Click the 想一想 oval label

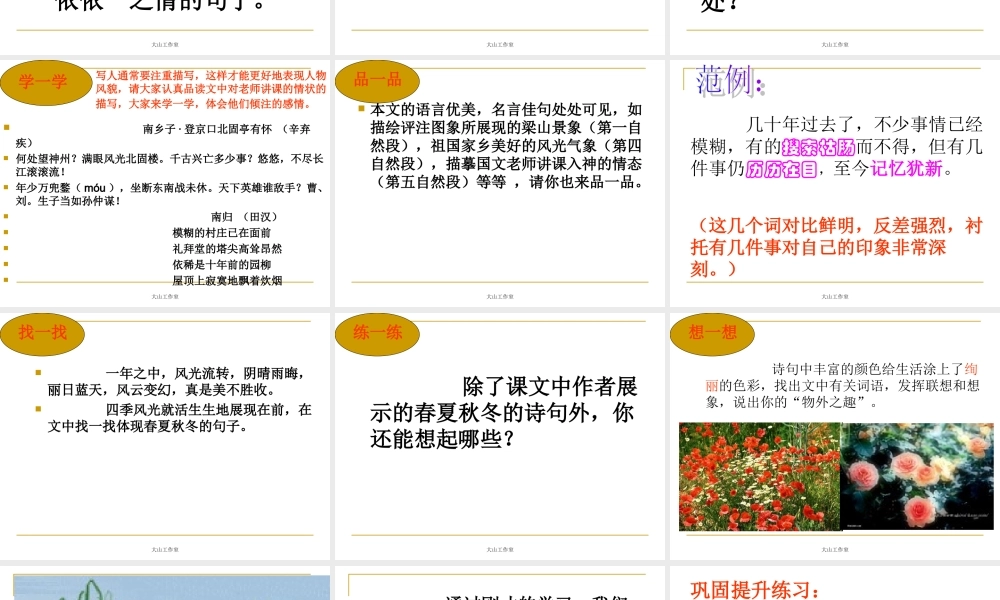712,333
